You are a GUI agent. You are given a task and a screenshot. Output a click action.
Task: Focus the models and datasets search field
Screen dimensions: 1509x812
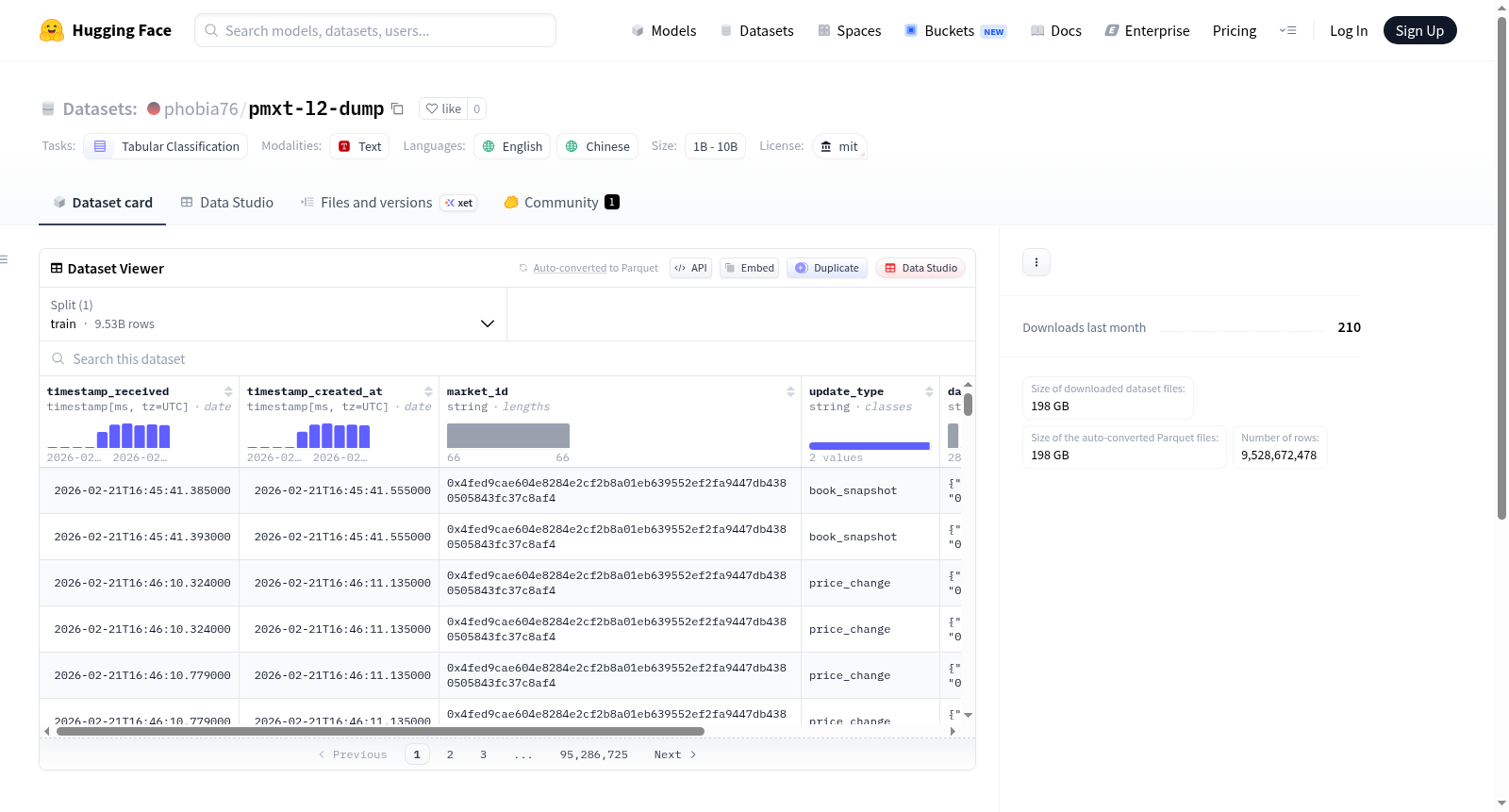coord(375,30)
